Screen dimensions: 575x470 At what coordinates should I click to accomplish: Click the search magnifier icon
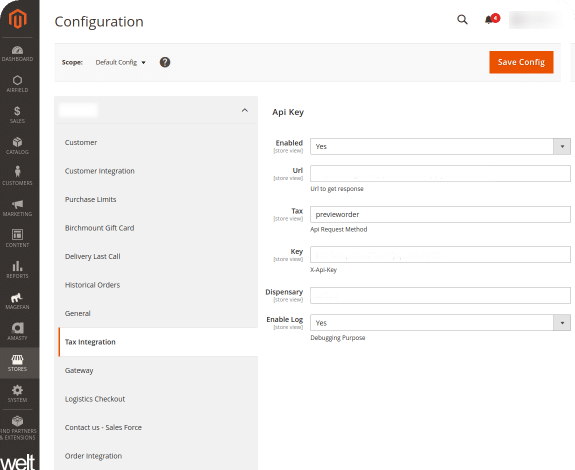(462, 19)
